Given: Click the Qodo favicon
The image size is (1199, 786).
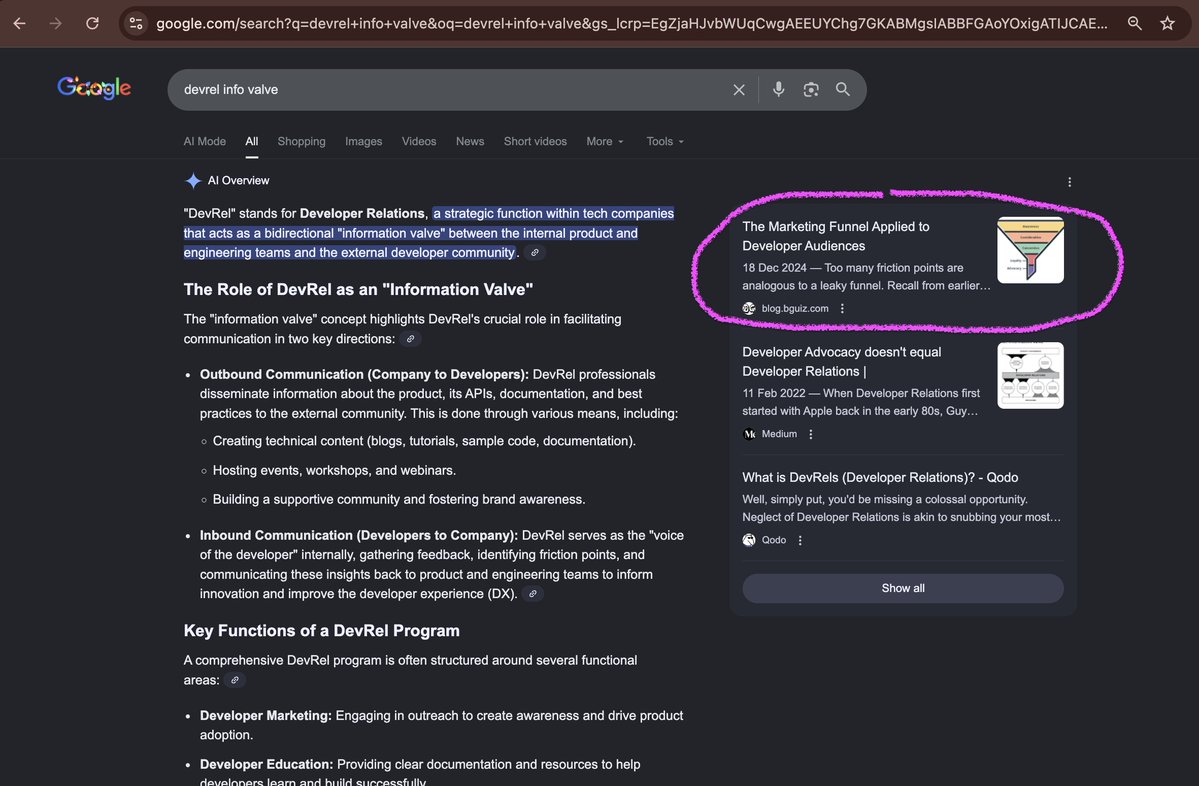Looking at the screenshot, I should (749, 541).
